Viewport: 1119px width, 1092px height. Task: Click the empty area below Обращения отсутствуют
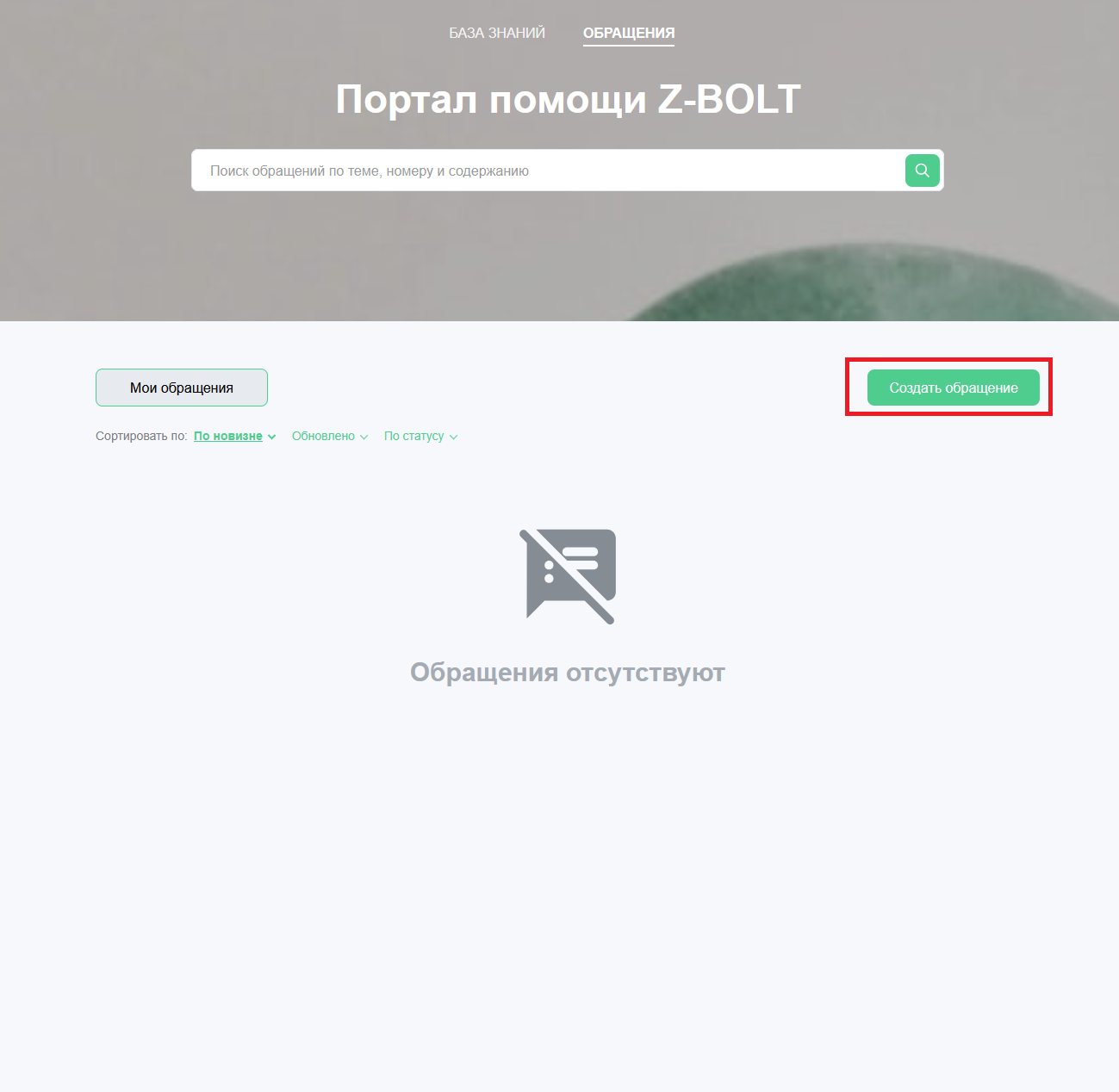click(x=568, y=861)
